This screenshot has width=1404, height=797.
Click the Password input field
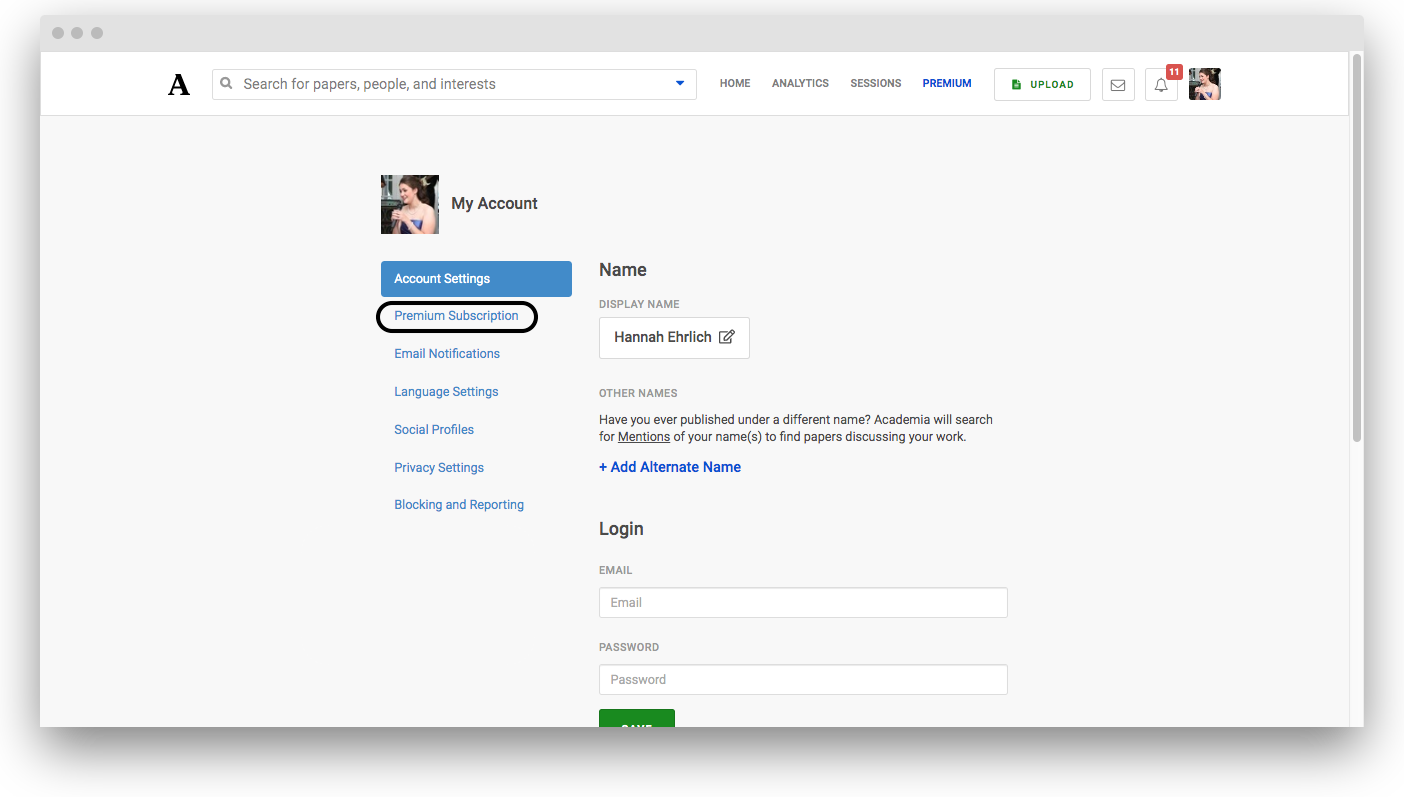point(803,680)
